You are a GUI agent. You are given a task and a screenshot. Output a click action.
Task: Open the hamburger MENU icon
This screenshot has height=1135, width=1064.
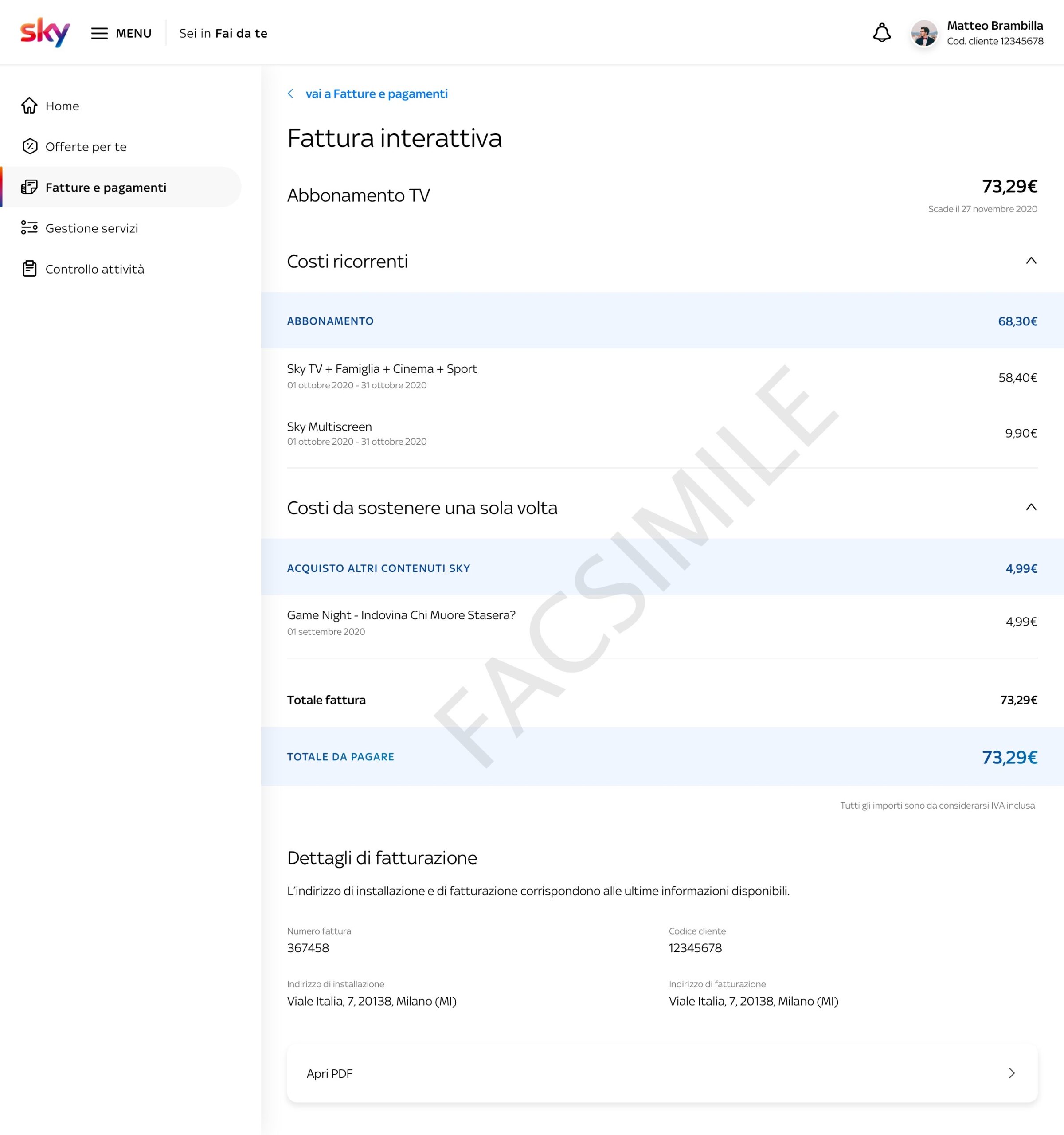click(99, 33)
